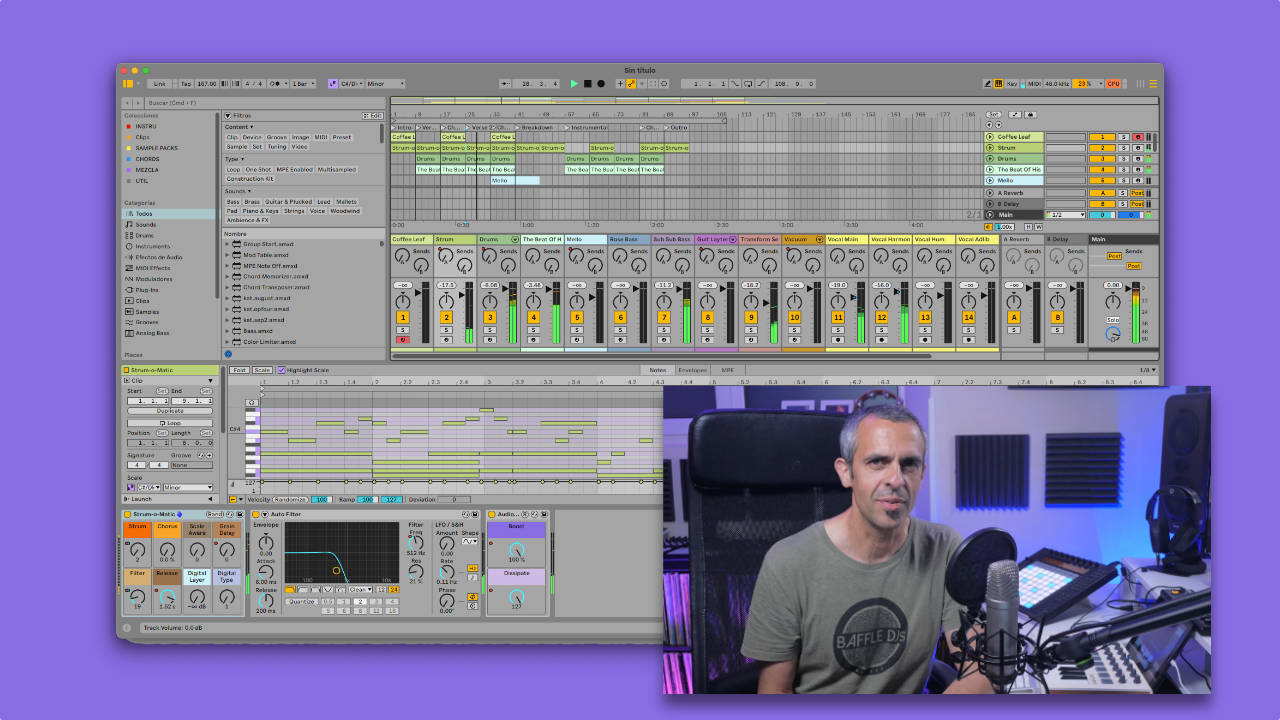The height and width of the screenshot is (720, 1280).
Task: Activate Key mapping mode
Action: click(x=1012, y=84)
